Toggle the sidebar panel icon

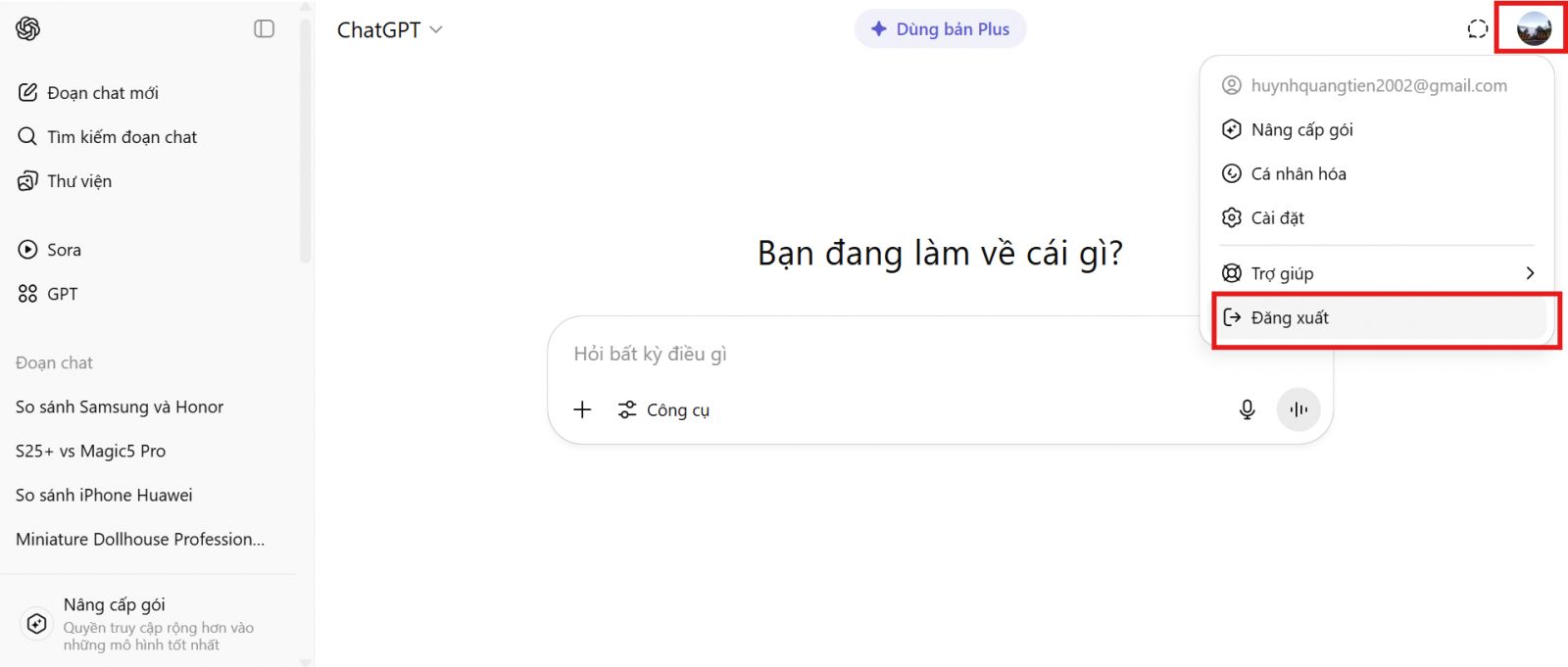[x=265, y=29]
